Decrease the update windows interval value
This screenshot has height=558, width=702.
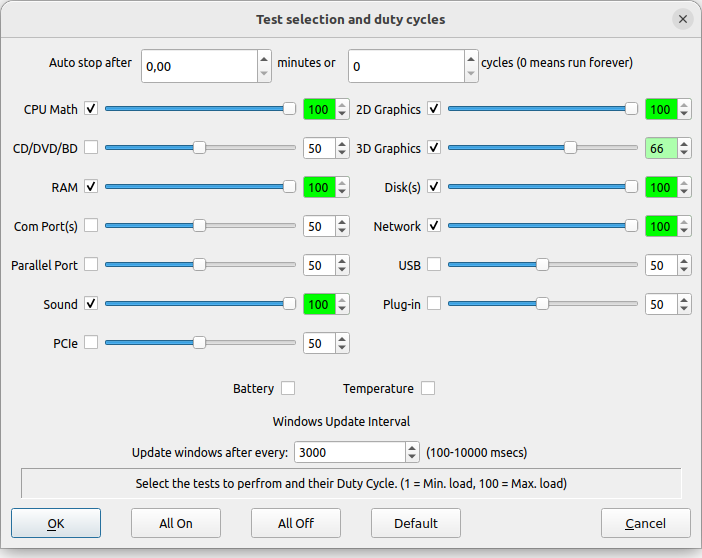[x=412, y=458]
